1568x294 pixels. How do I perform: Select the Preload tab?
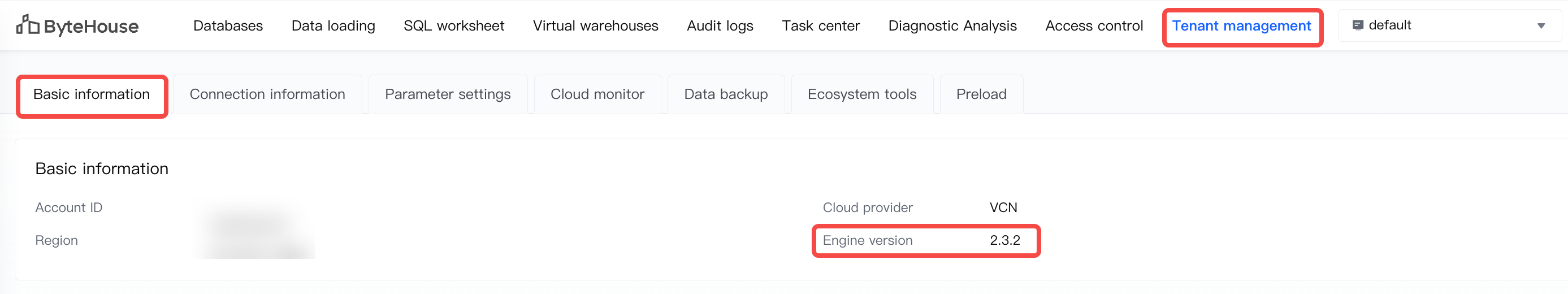coord(981,94)
